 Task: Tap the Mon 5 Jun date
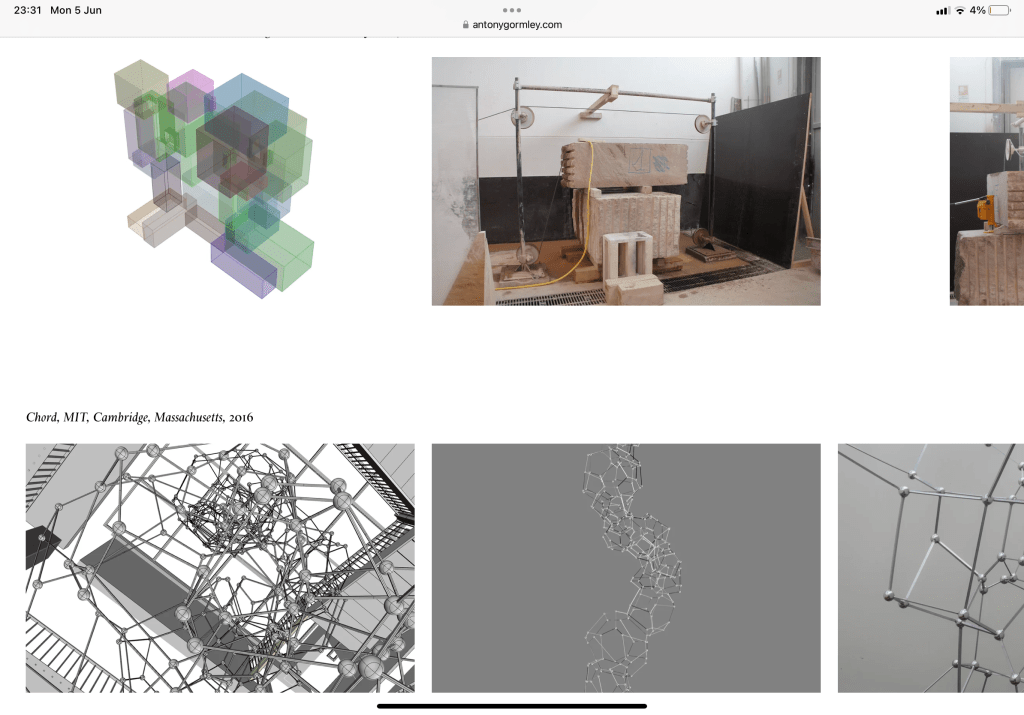pos(76,10)
